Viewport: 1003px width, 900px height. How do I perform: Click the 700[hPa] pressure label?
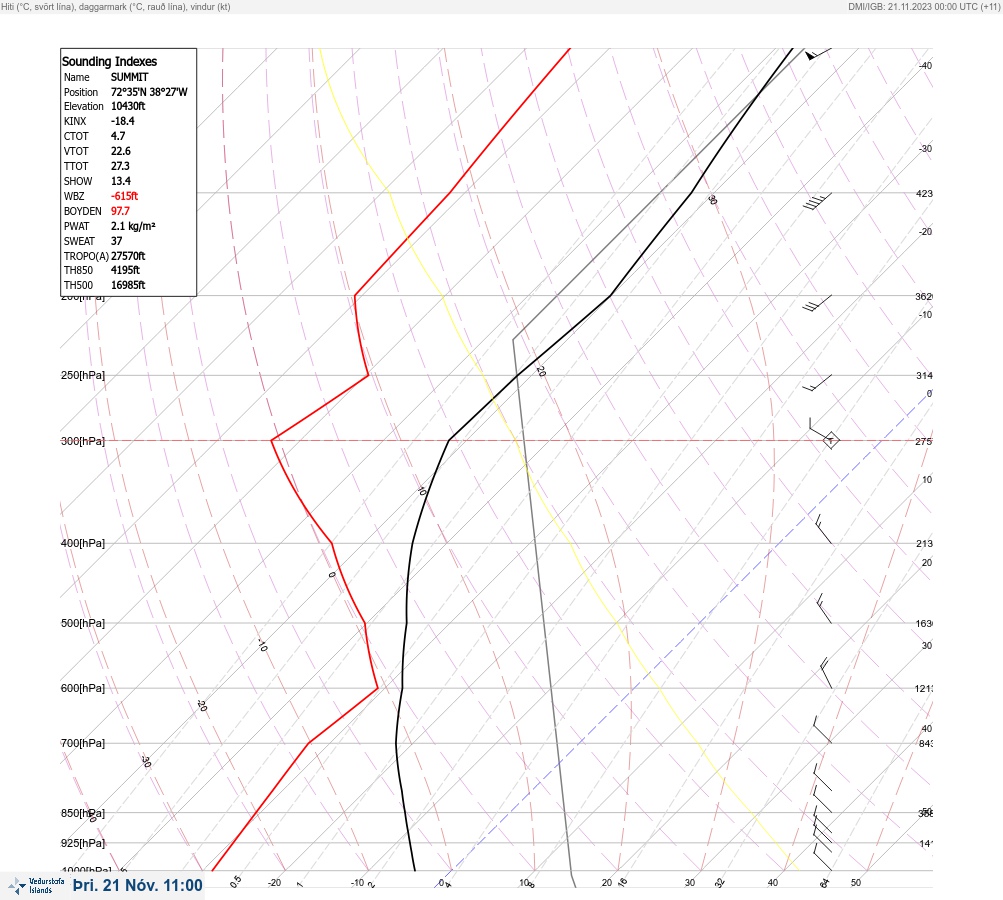pos(83,743)
